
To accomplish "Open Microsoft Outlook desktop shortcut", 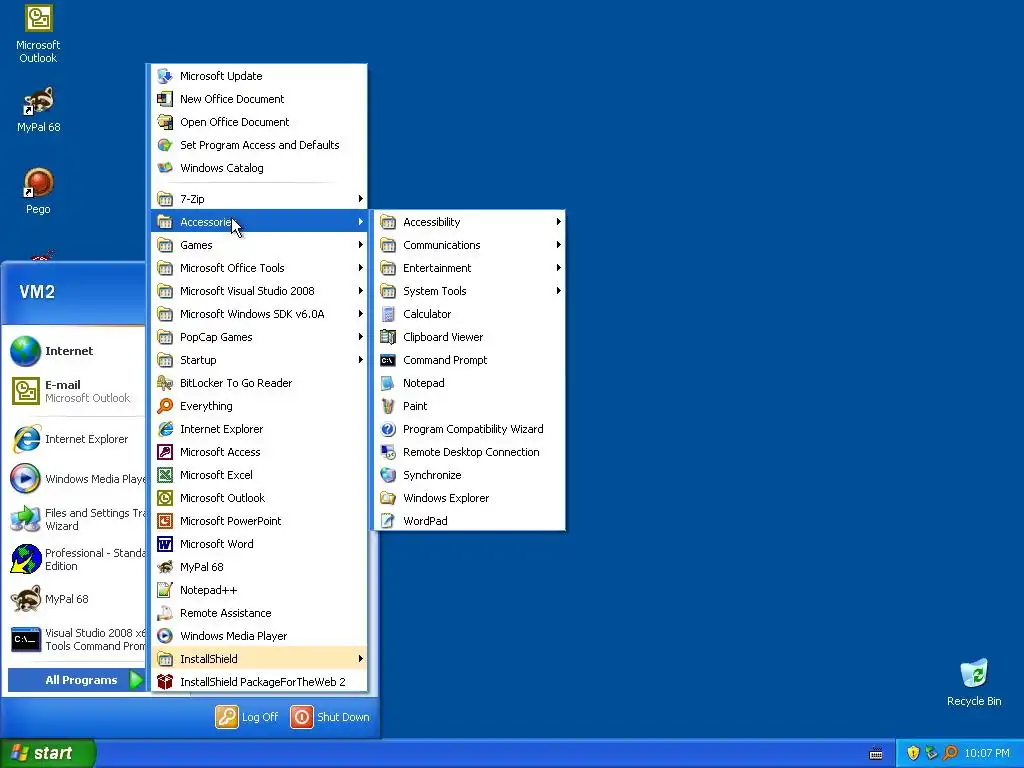I will (38, 34).
